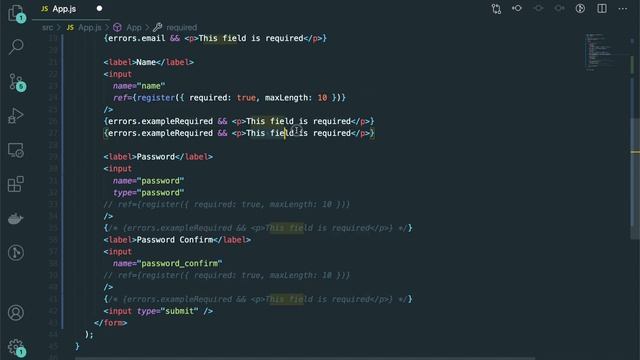This screenshot has height=360, width=640.
Task: Open the Git graph view icon
Action: (x=16, y=253)
